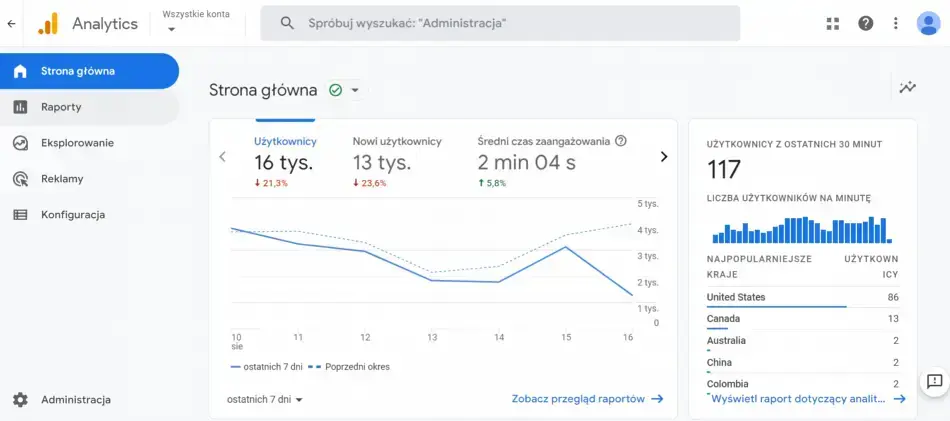Expand the green check status dropdown
This screenshot has width=950, height=421.
coord(354,90)
